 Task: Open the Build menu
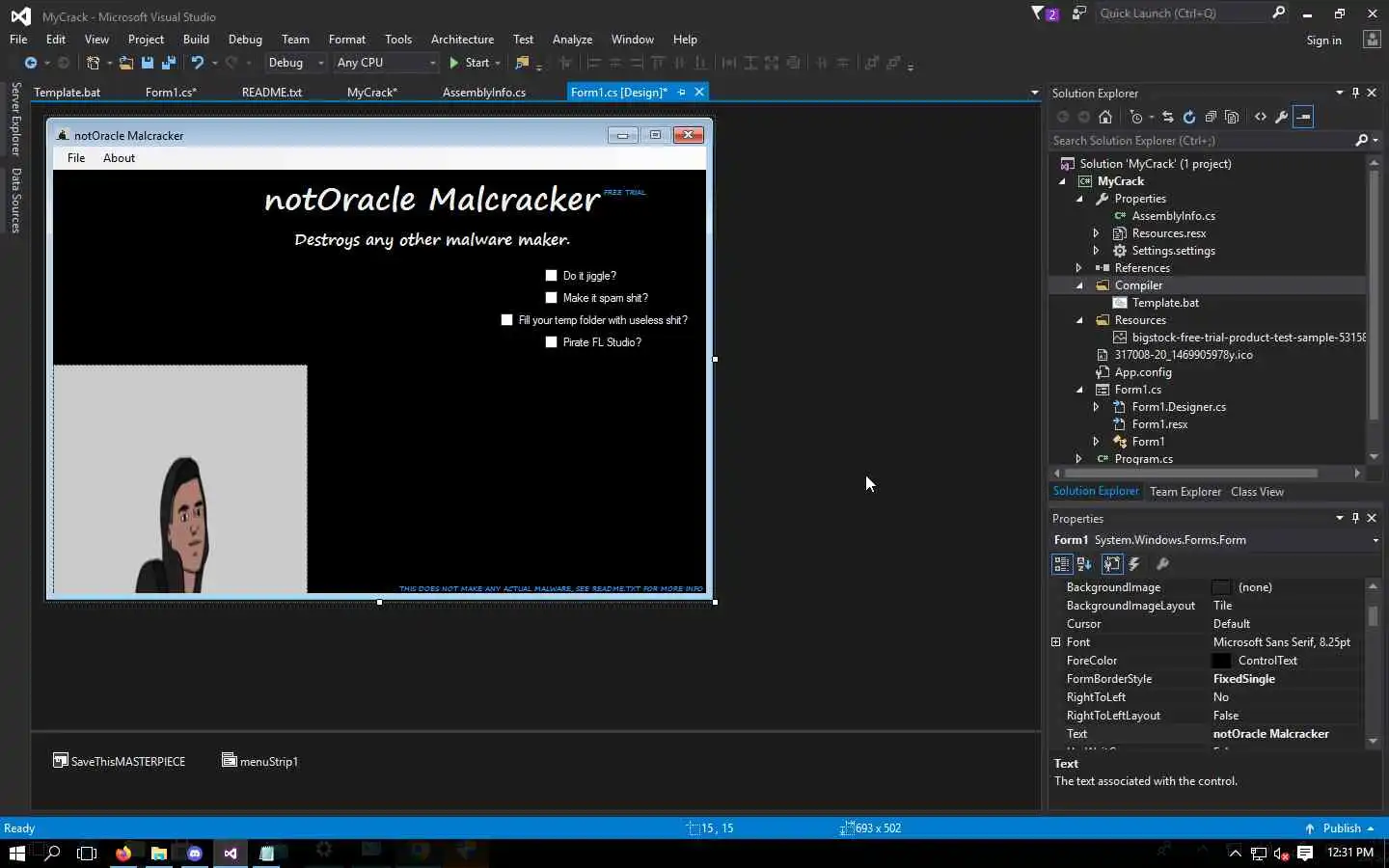point(196,40)
